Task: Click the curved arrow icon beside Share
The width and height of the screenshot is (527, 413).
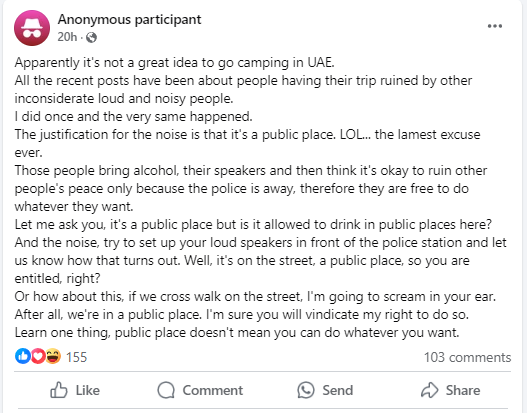Action: [430, 390]
